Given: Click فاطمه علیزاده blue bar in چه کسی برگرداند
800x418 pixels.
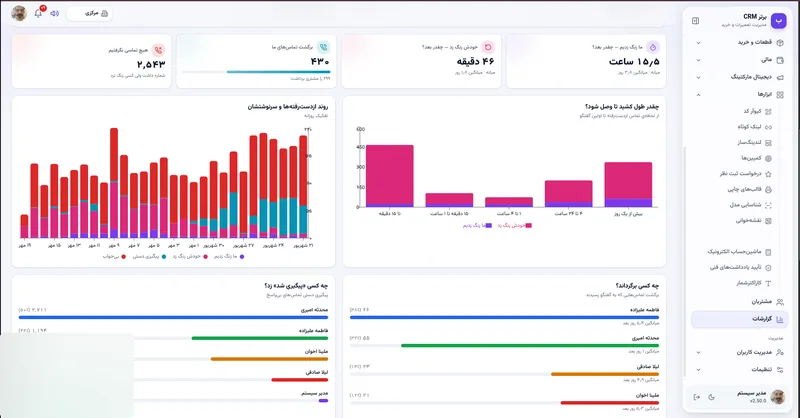Looking at the screenshot, I should (x=504, y=317).
